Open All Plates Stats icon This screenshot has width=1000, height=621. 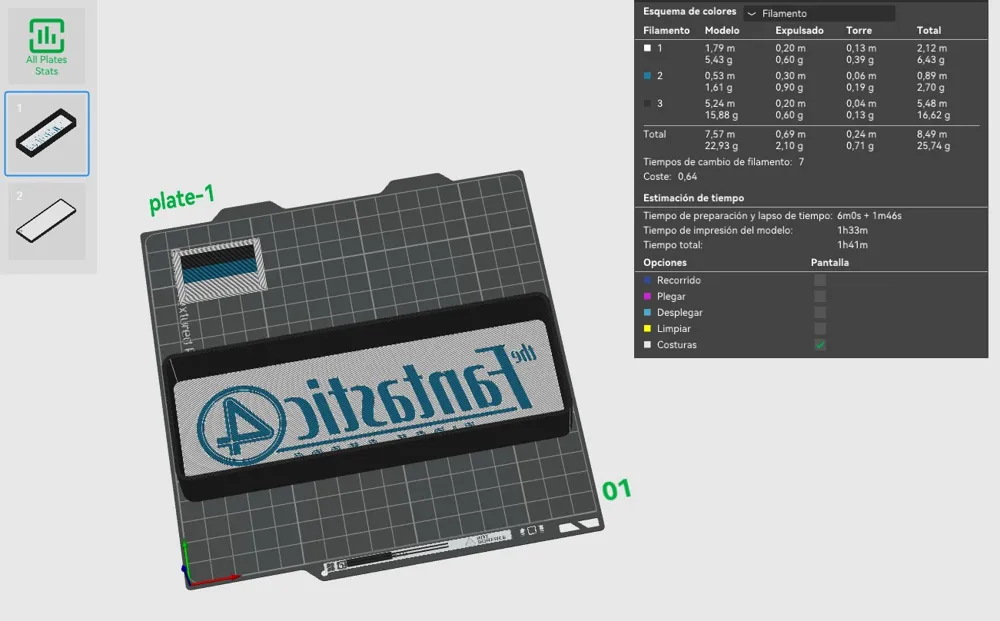coord(47,47)
